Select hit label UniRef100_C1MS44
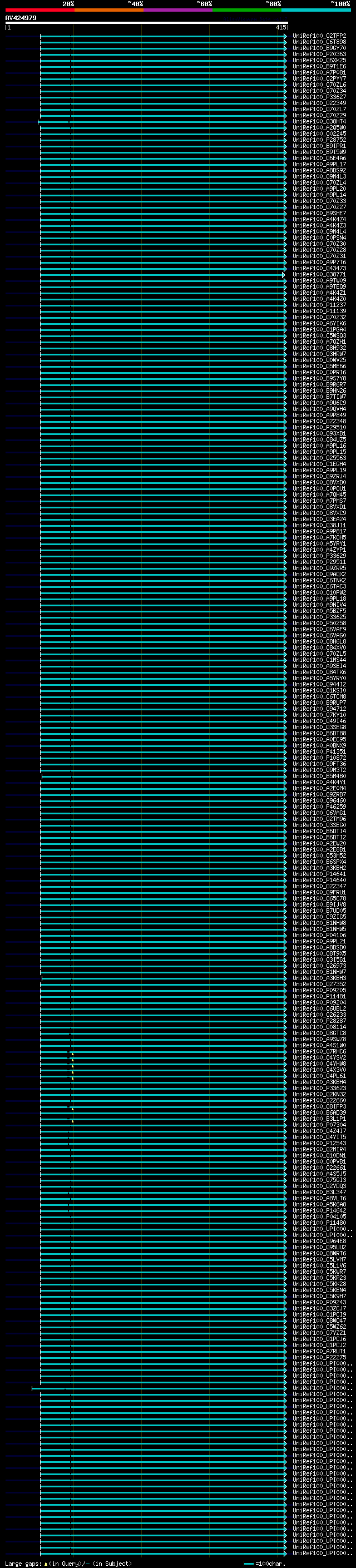The height and width of the screenshot is (1568, 356). click(x=319, y=660)
